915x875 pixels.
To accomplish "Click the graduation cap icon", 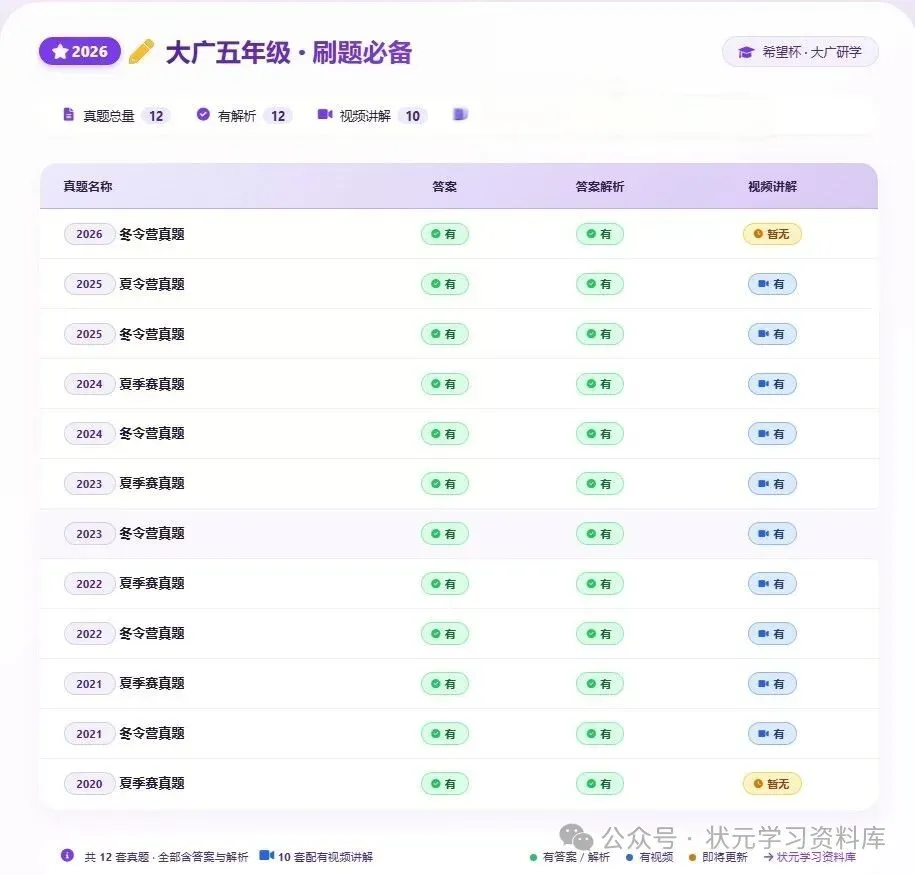I will pos(746,53).
